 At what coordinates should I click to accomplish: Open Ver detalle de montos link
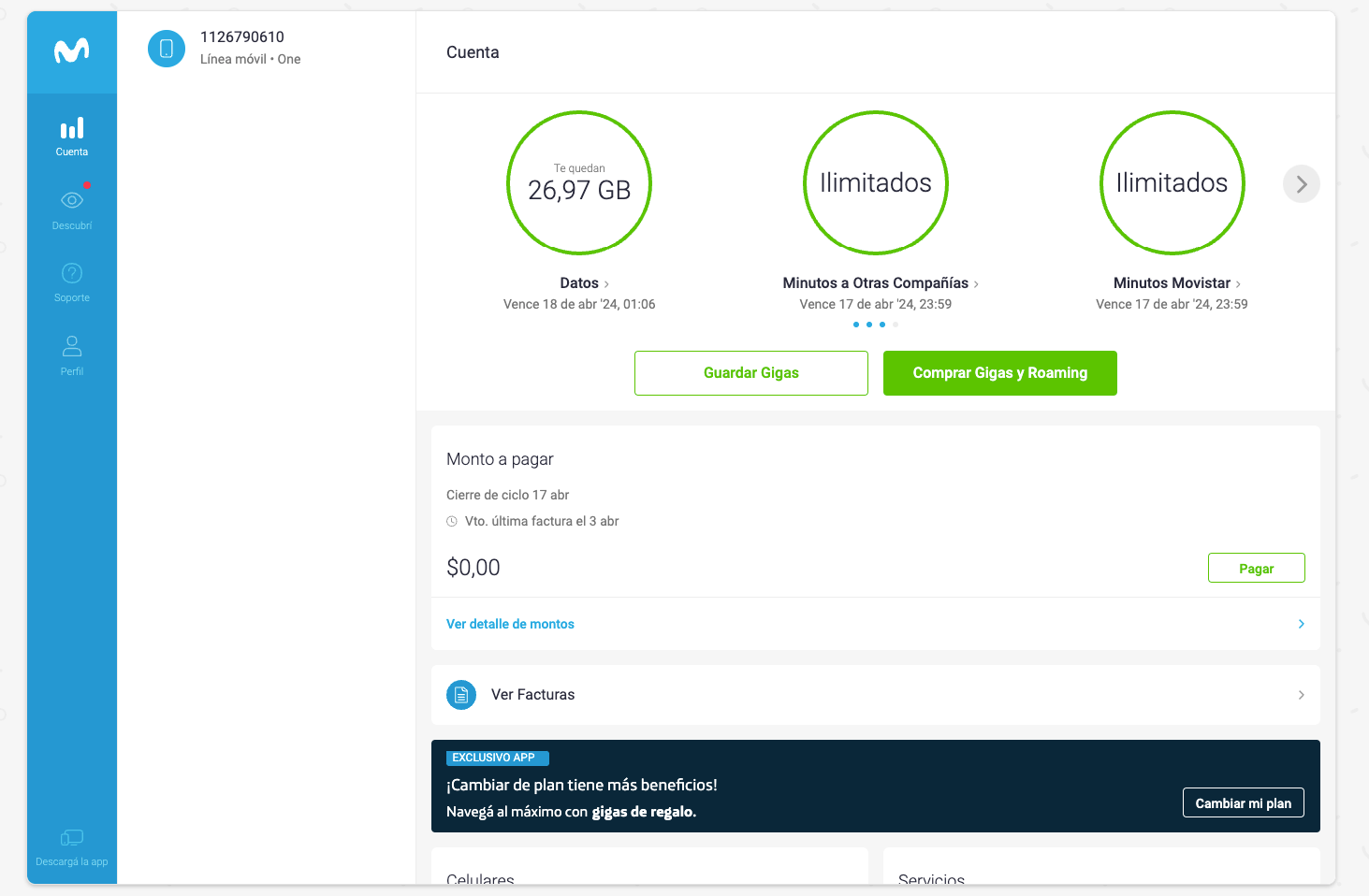pos(510,624)
